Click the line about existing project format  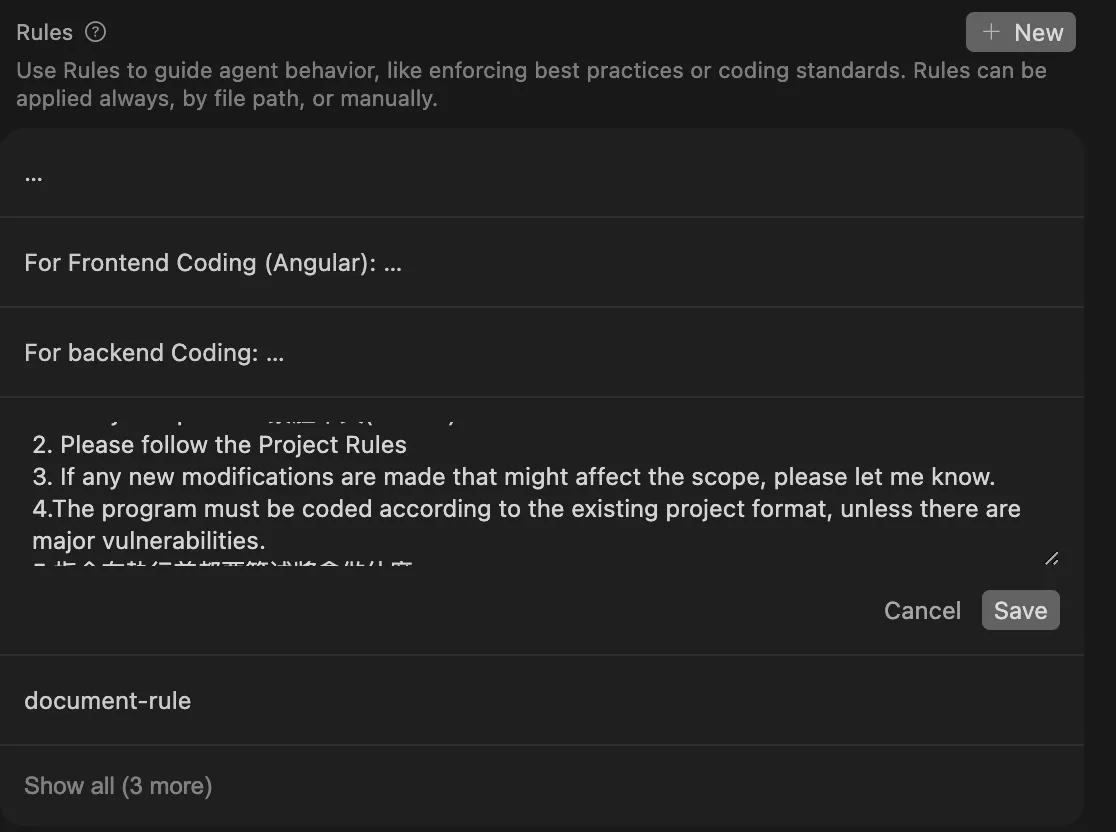point(526,509)
